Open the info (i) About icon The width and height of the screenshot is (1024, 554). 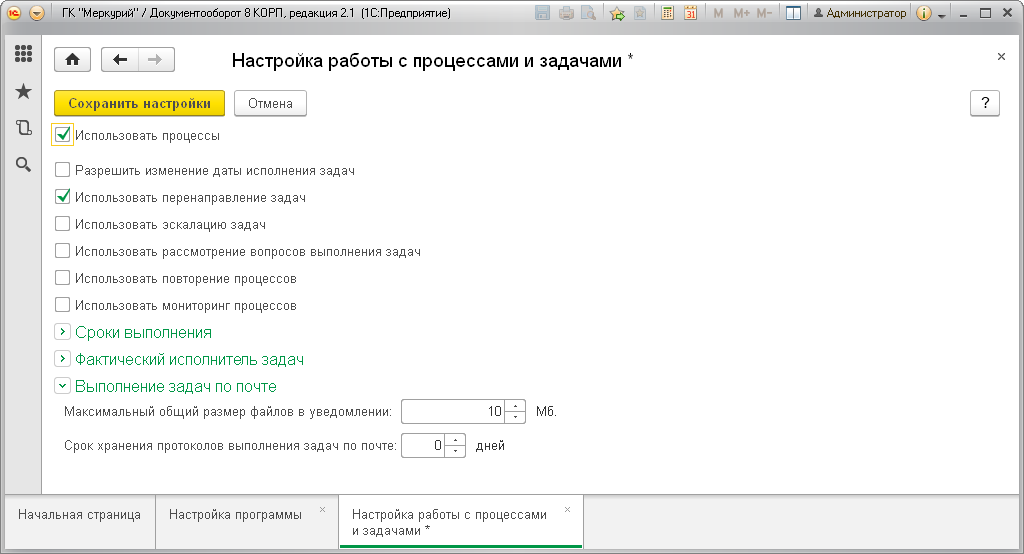coord(923,13)
